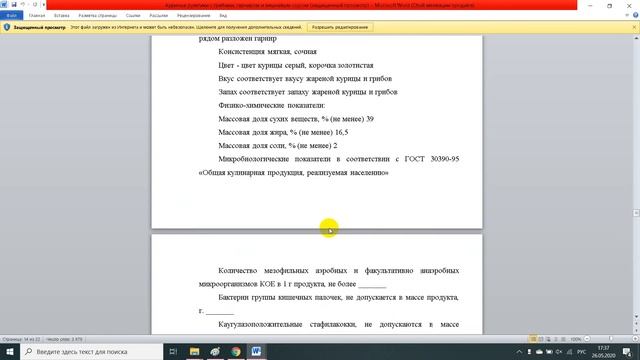Click the text 'ГОСТ 30390-95'
This screenshot has height=360, width=640.
(432, 159)
